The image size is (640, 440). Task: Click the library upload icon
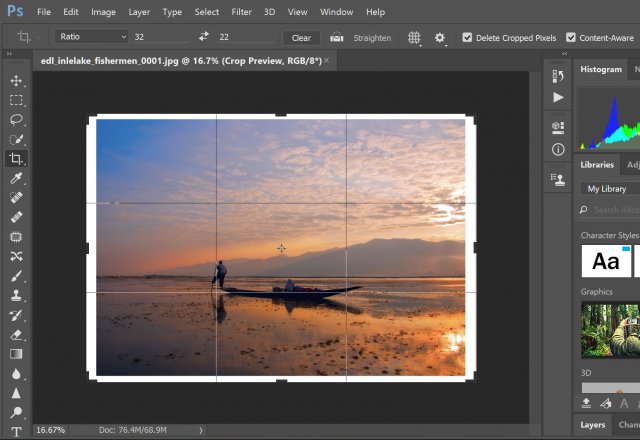586,403
